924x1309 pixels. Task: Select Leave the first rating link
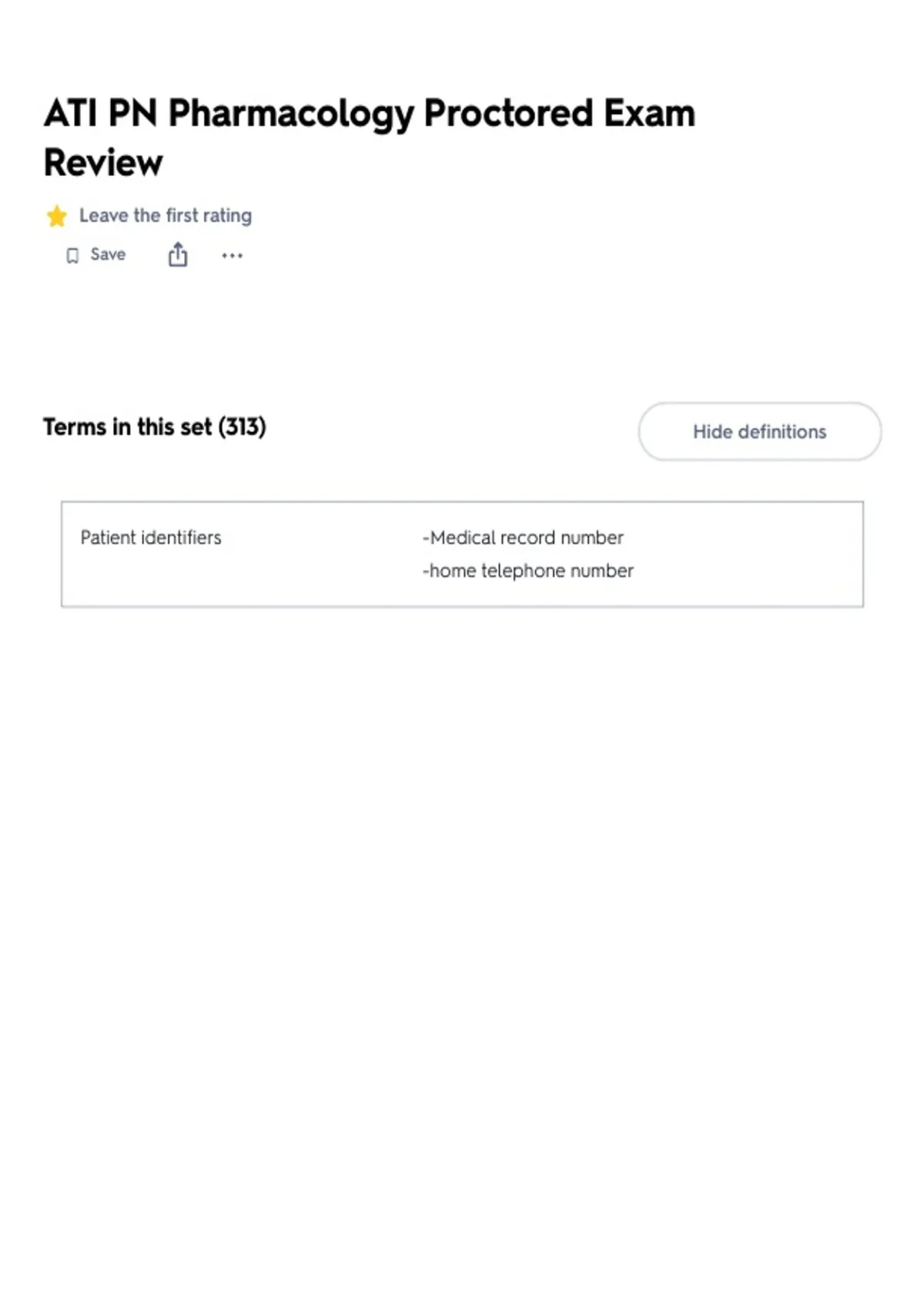tap(166, 216)
